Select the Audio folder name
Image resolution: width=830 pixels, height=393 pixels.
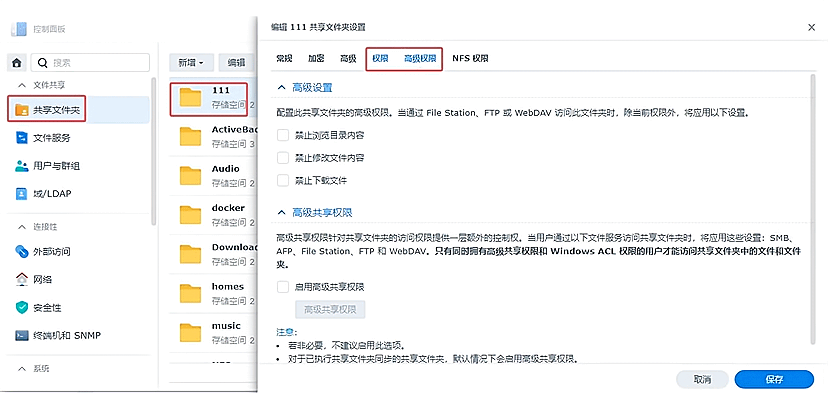[x=225, y=169]
